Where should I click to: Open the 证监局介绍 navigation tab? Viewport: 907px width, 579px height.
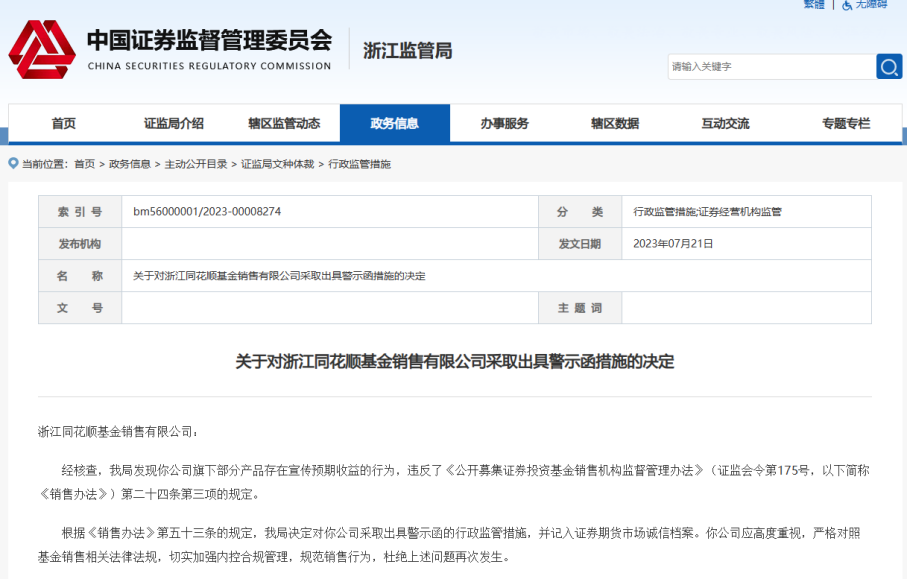coord(174,123)
